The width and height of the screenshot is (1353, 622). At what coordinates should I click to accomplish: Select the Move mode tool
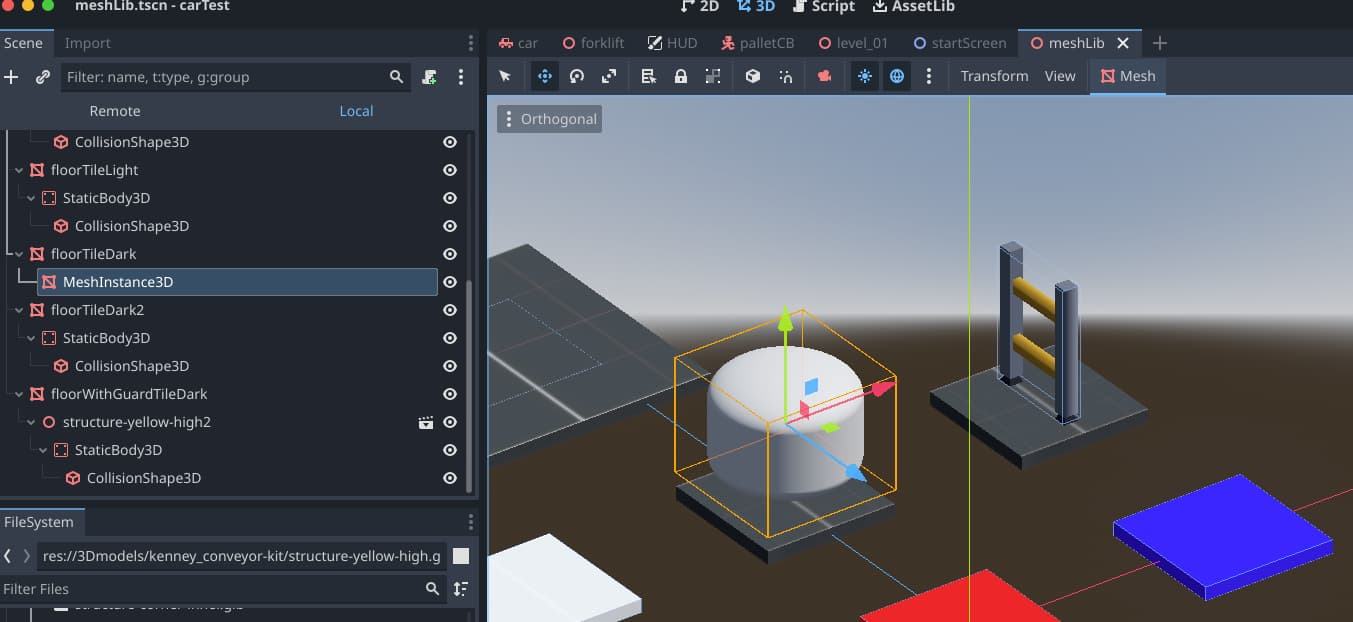pyautogui.click(x=545, y=76)
